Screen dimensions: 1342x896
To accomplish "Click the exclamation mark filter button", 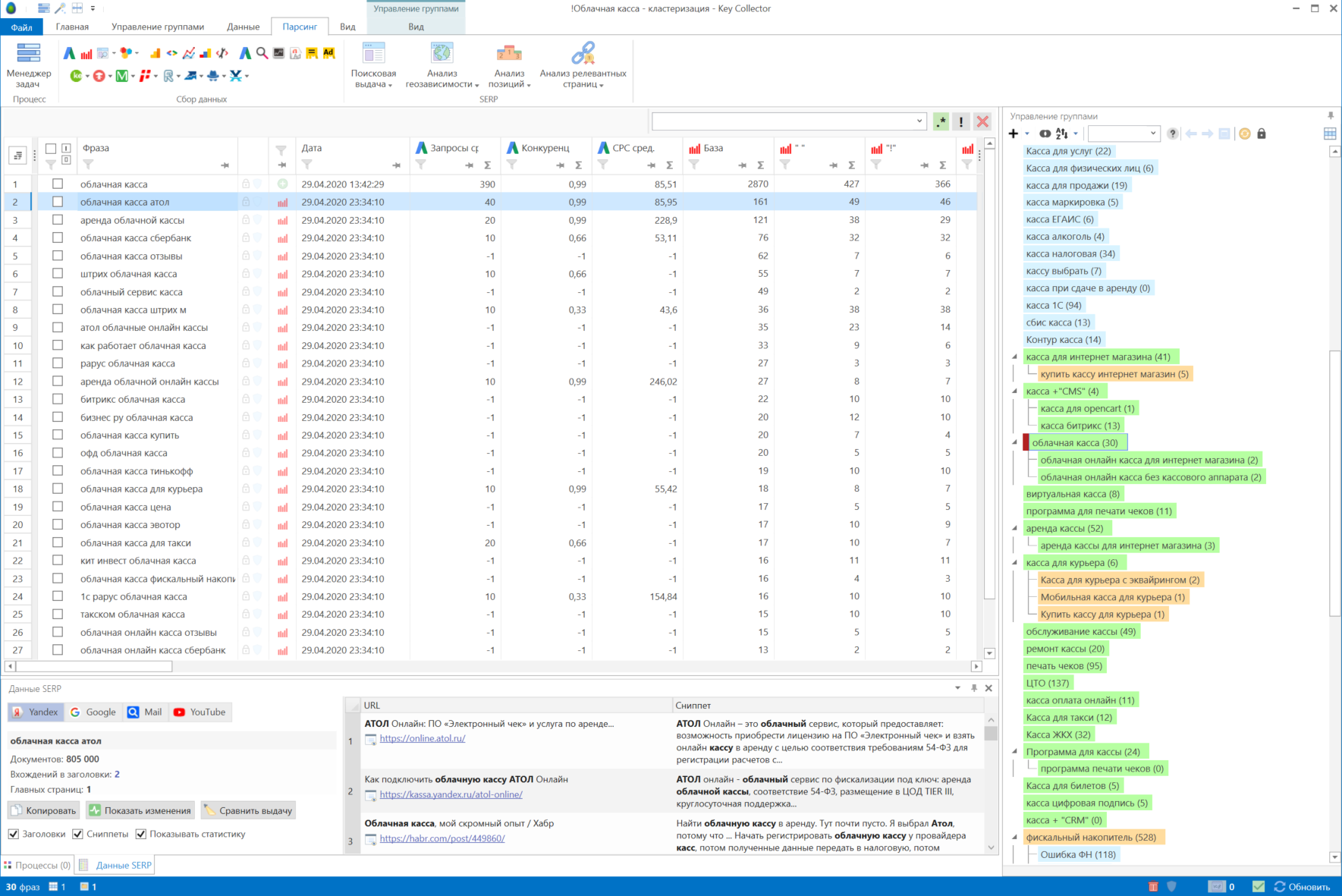I will 961,121.
